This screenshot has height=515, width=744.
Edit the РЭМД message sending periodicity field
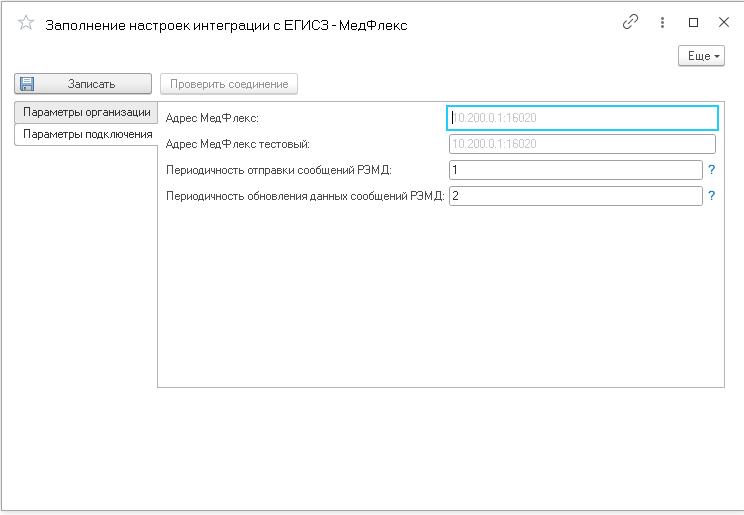576,170
